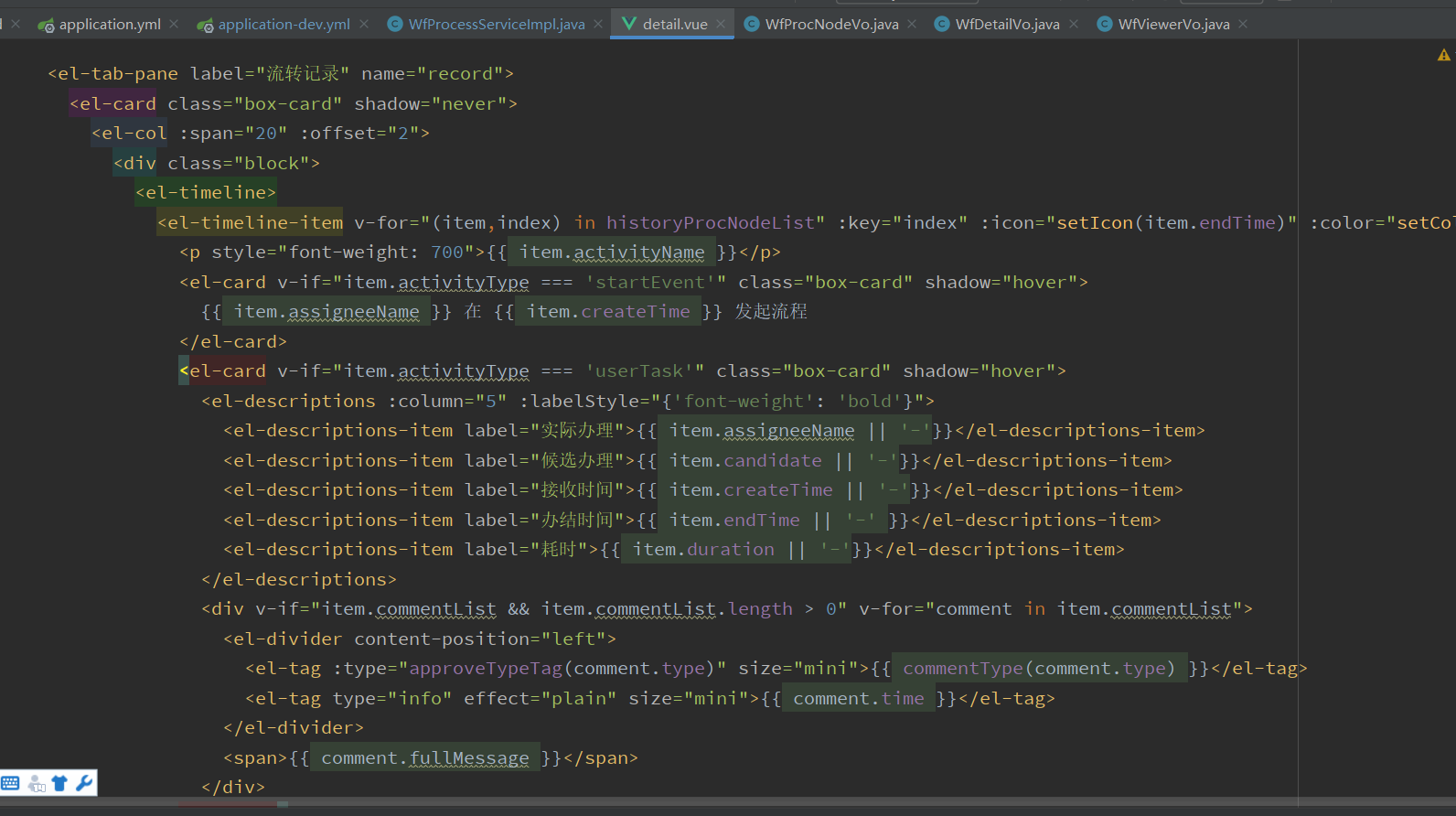The image size is (1456, 816).
Task: Open the shirt skin icon in input method bar
Action: point(59,783)
